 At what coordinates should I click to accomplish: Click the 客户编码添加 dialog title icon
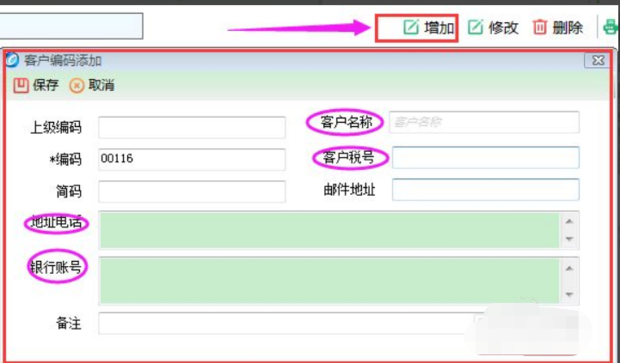12,60
